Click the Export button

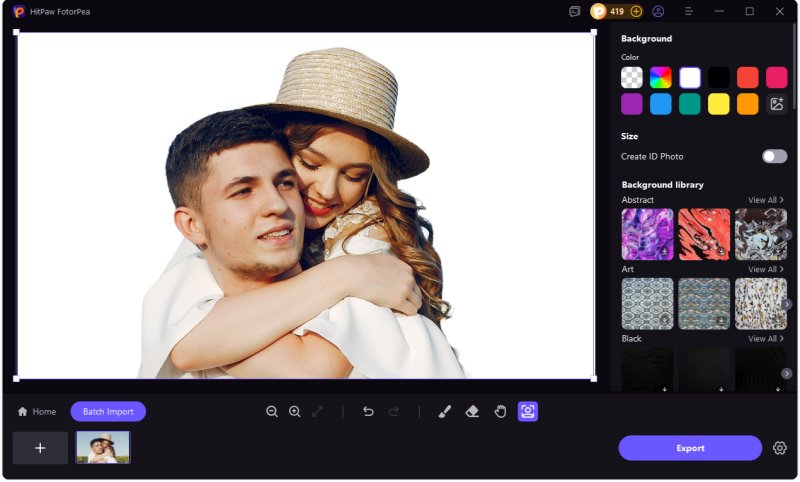click(690, 448)
